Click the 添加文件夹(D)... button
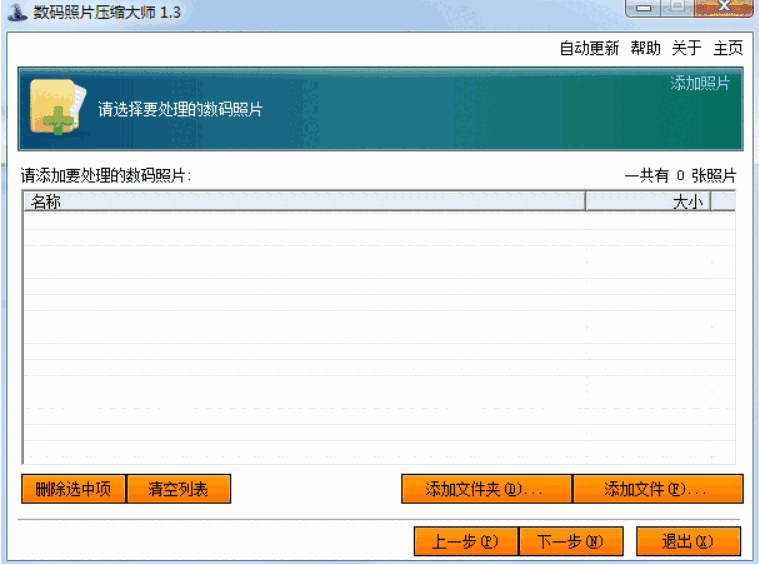 [486, 489]
